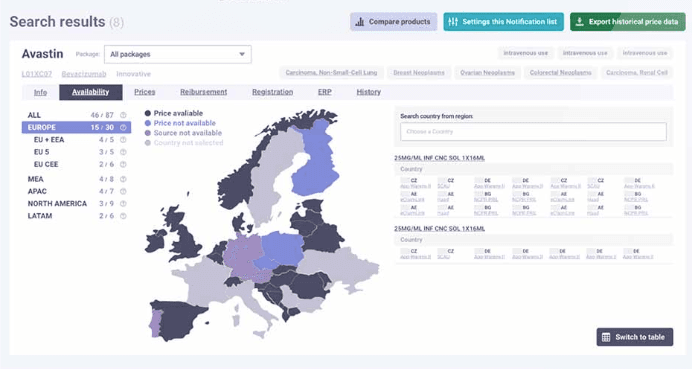The width and height of the screenshot is (692, 369).
Task: Click the Switch to table button
Action: [635, 337]
